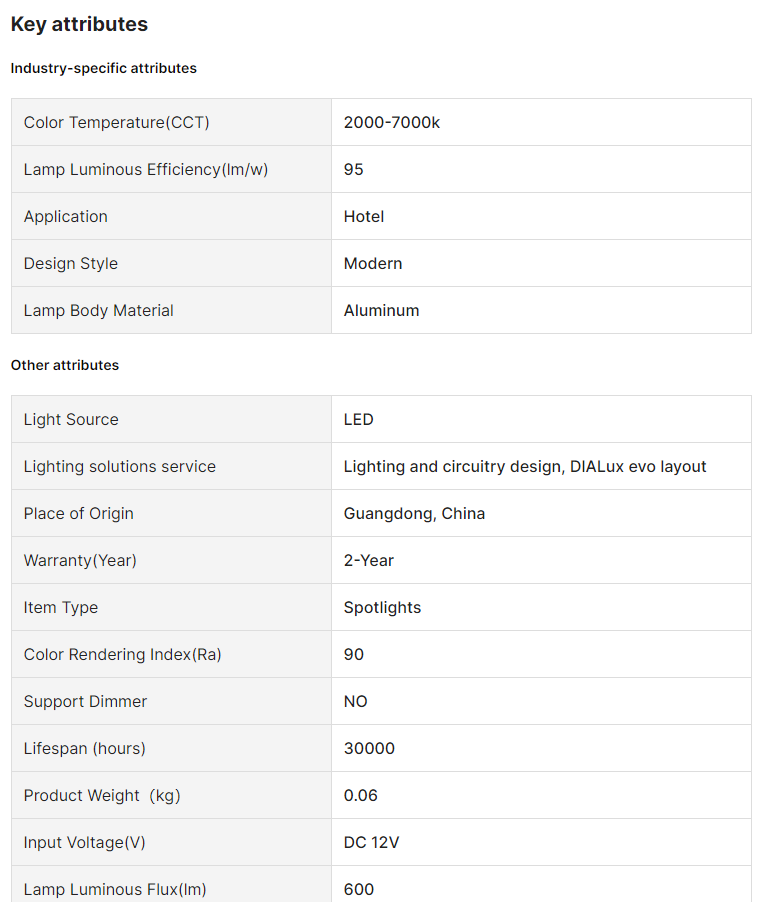Select the Design Style label
The height and width of the screenshot is (902, 766).
tap(71, 263)
